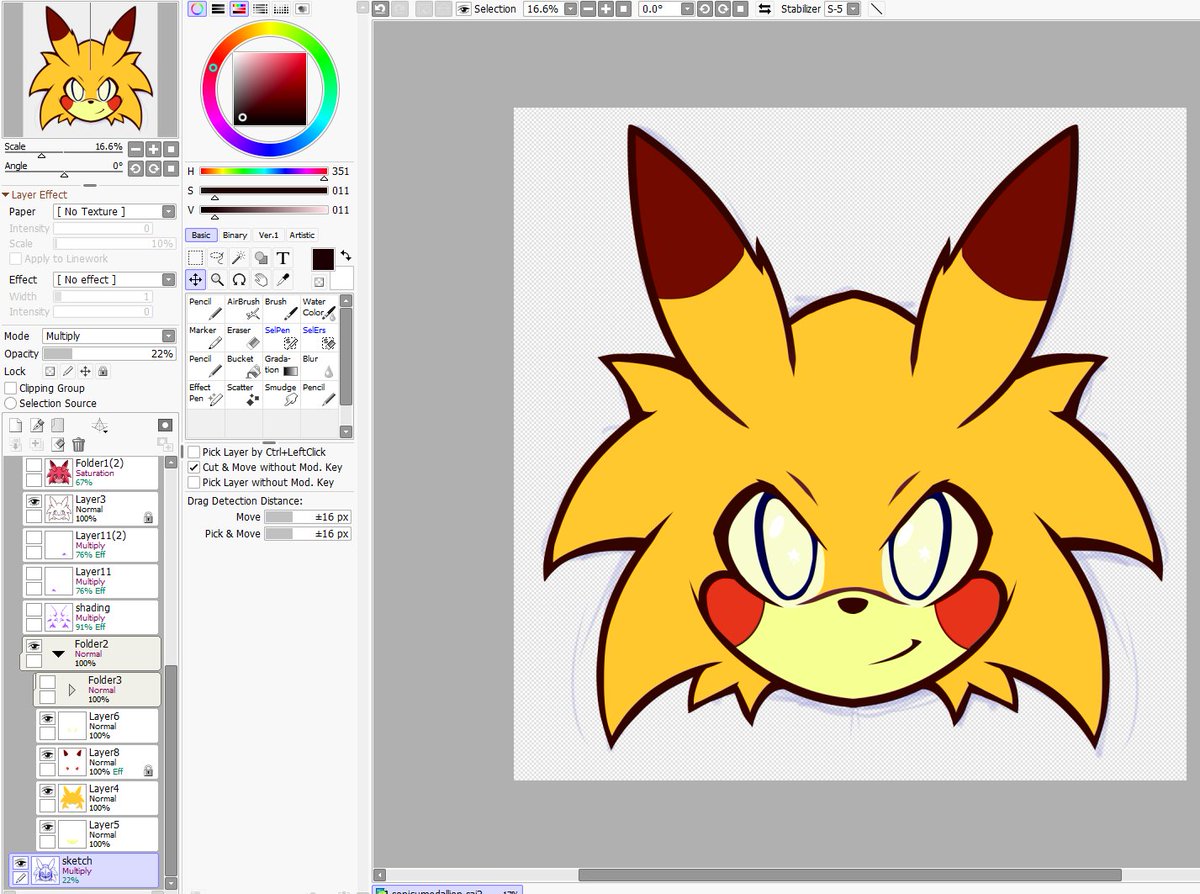Choose the Water Color tool
Viewport: 1200px width, 894px height.
(319, 307)
